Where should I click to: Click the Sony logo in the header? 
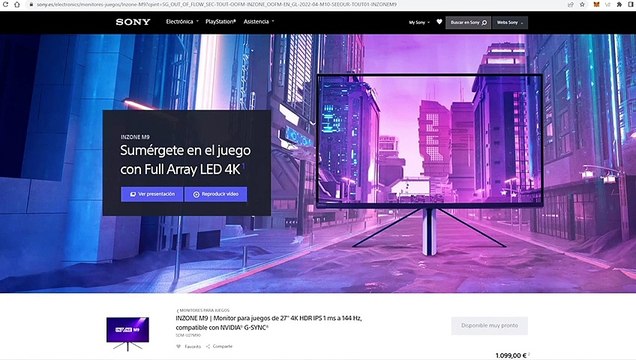(133, 22)
